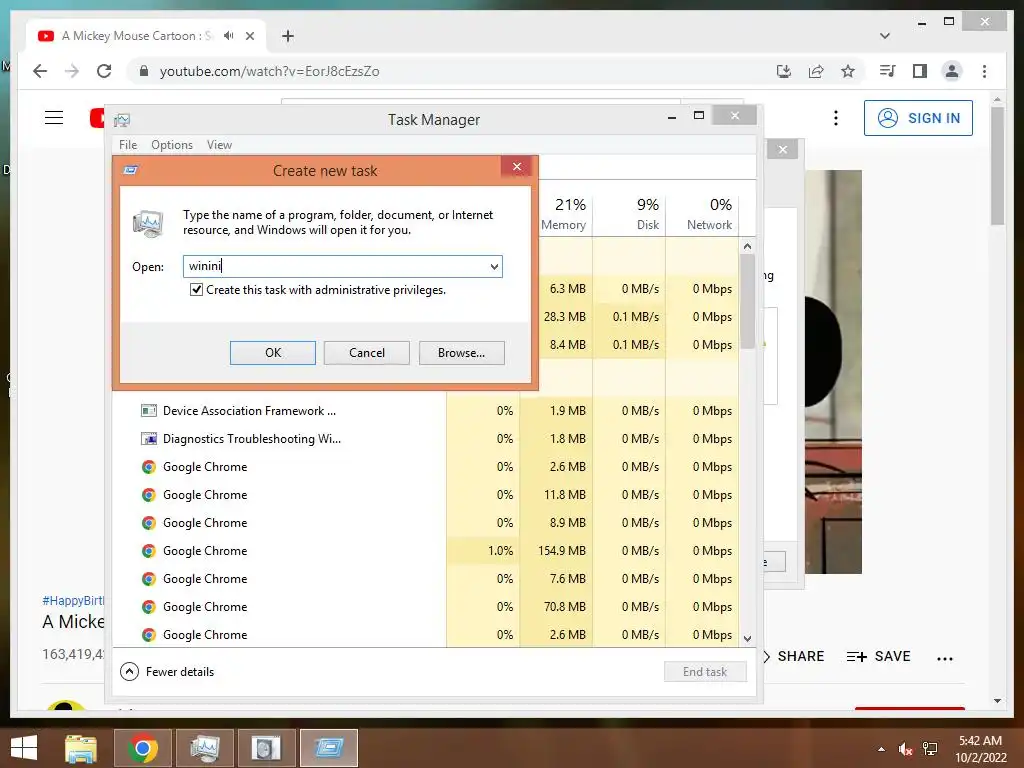Click the Browse... button
The image size is (1024, 768).
[x=462, y=353]
